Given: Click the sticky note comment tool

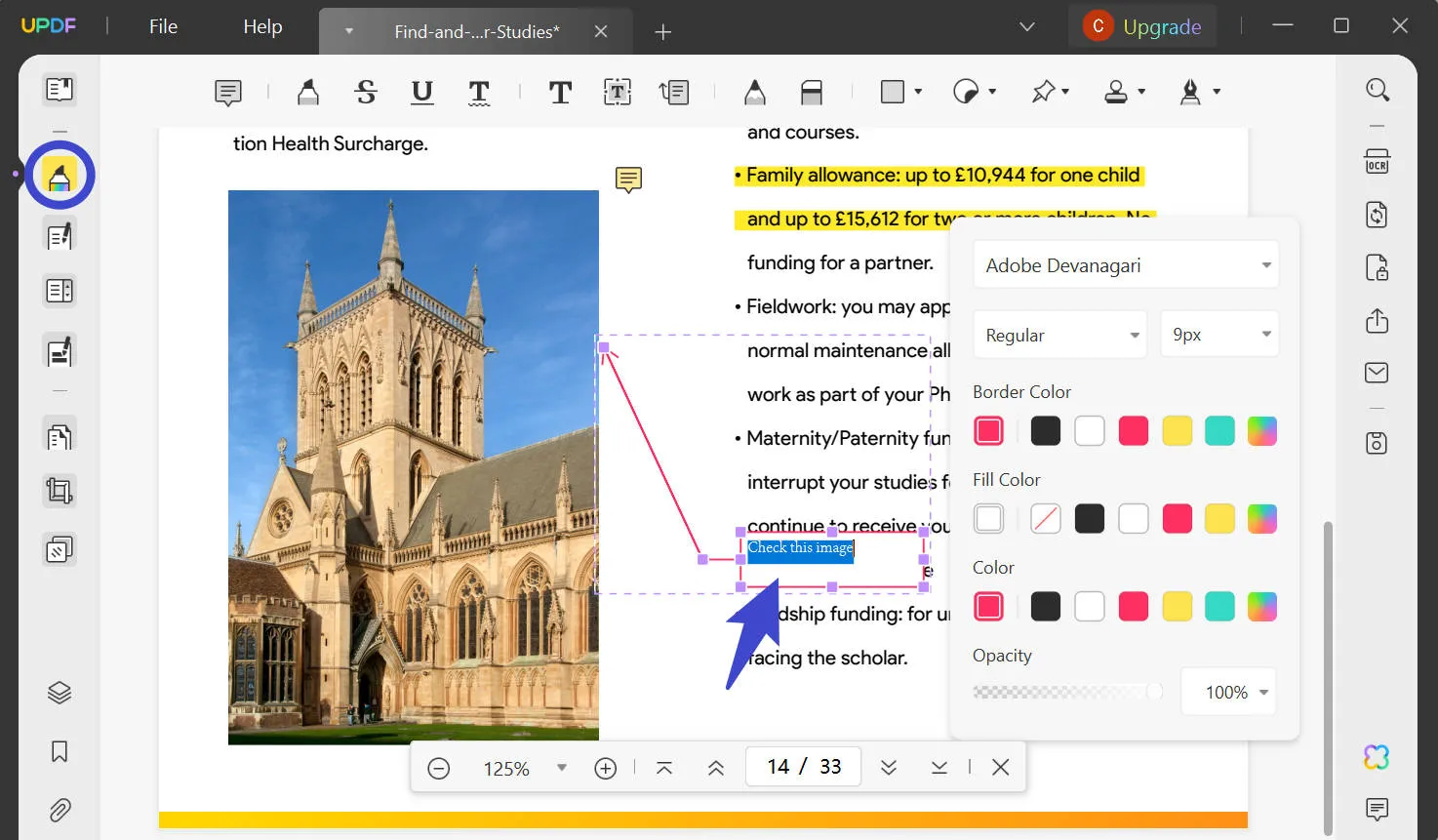Looking at the screenshot, I should click(227, 93).
